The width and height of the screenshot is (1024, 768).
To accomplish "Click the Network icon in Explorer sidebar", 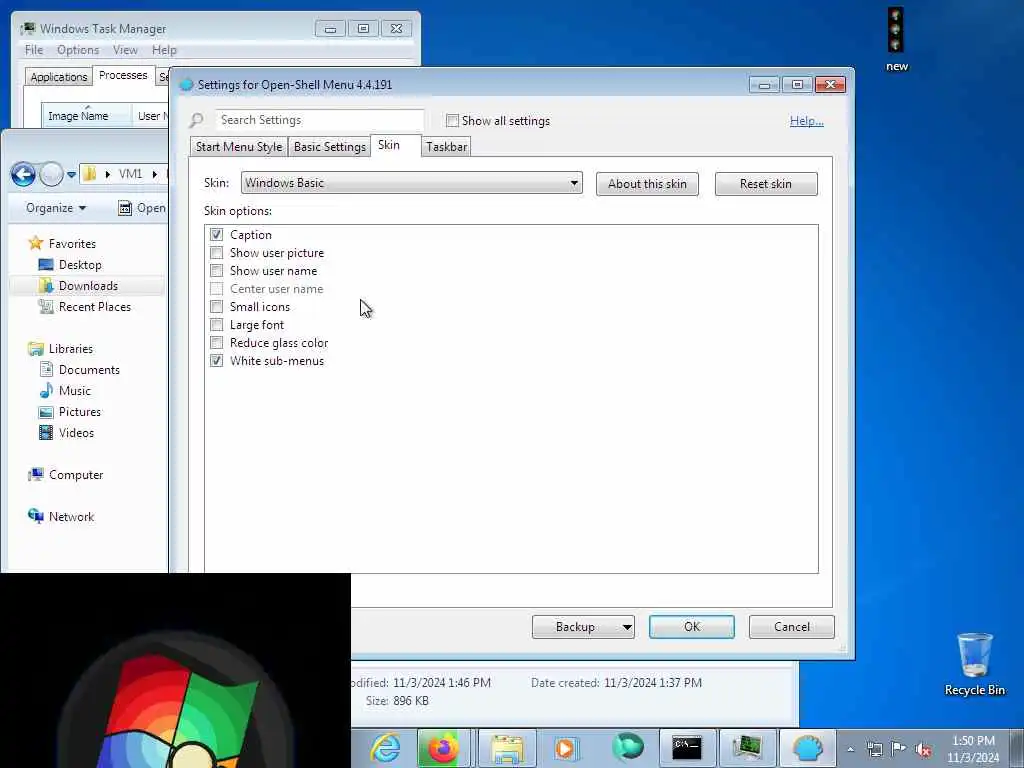I will (x=35, y=516).
